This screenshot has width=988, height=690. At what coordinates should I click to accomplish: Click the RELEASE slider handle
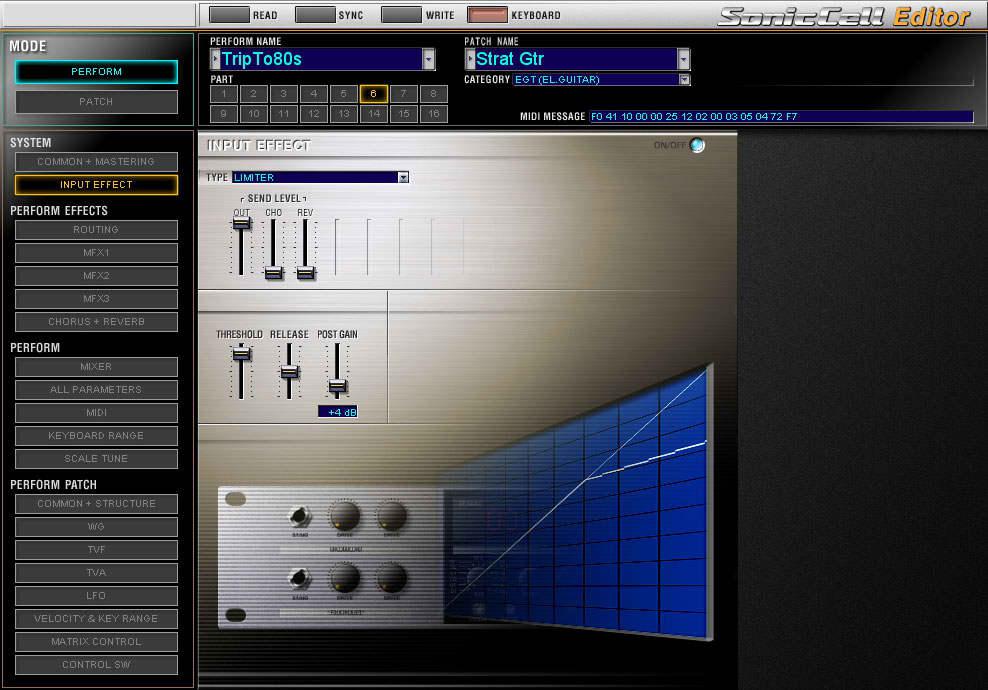289,371
